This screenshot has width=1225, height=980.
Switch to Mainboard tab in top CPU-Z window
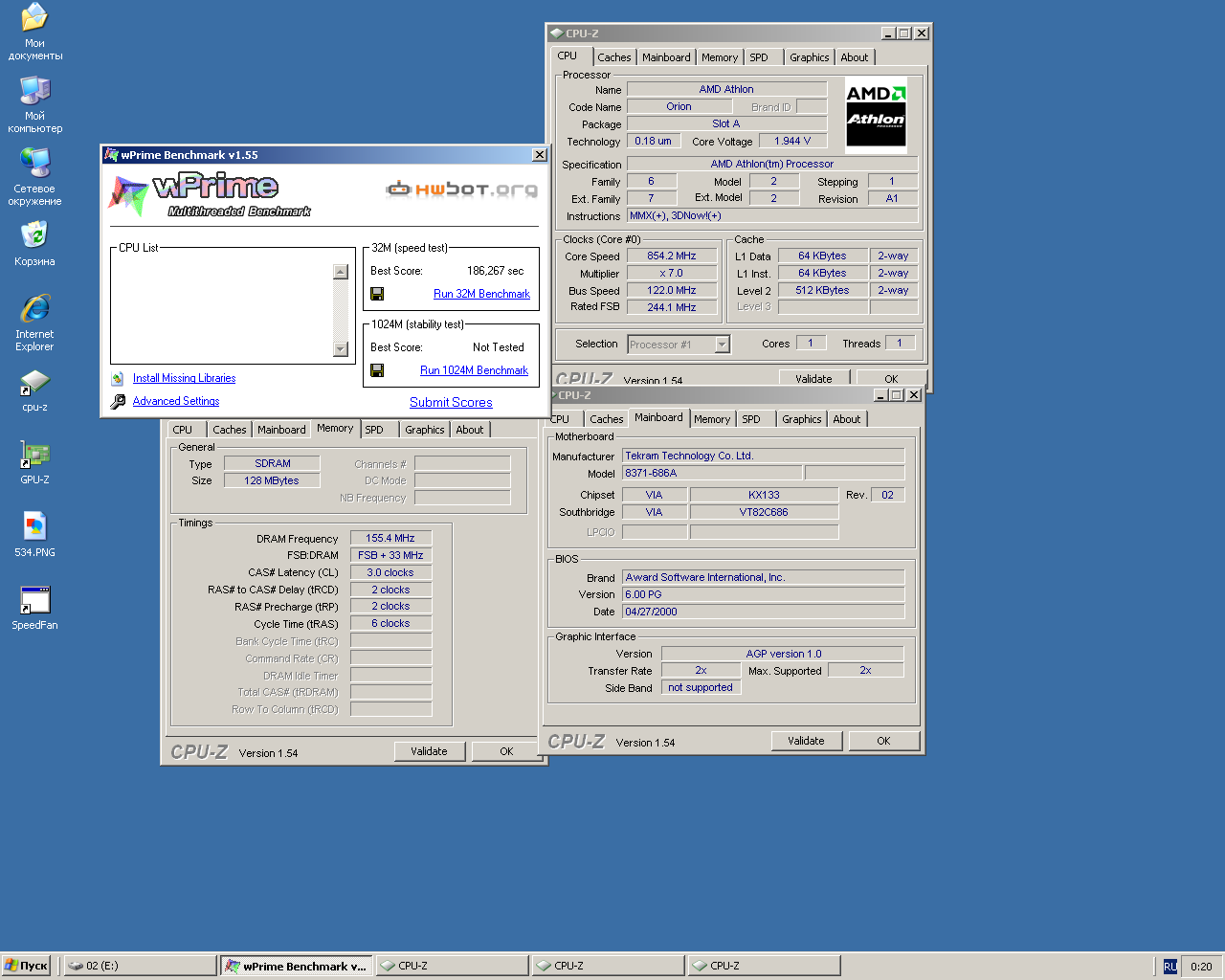666,57
